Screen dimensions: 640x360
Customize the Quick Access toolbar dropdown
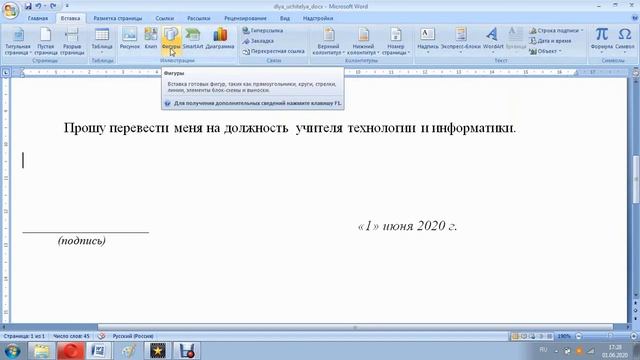click(67, 6)
